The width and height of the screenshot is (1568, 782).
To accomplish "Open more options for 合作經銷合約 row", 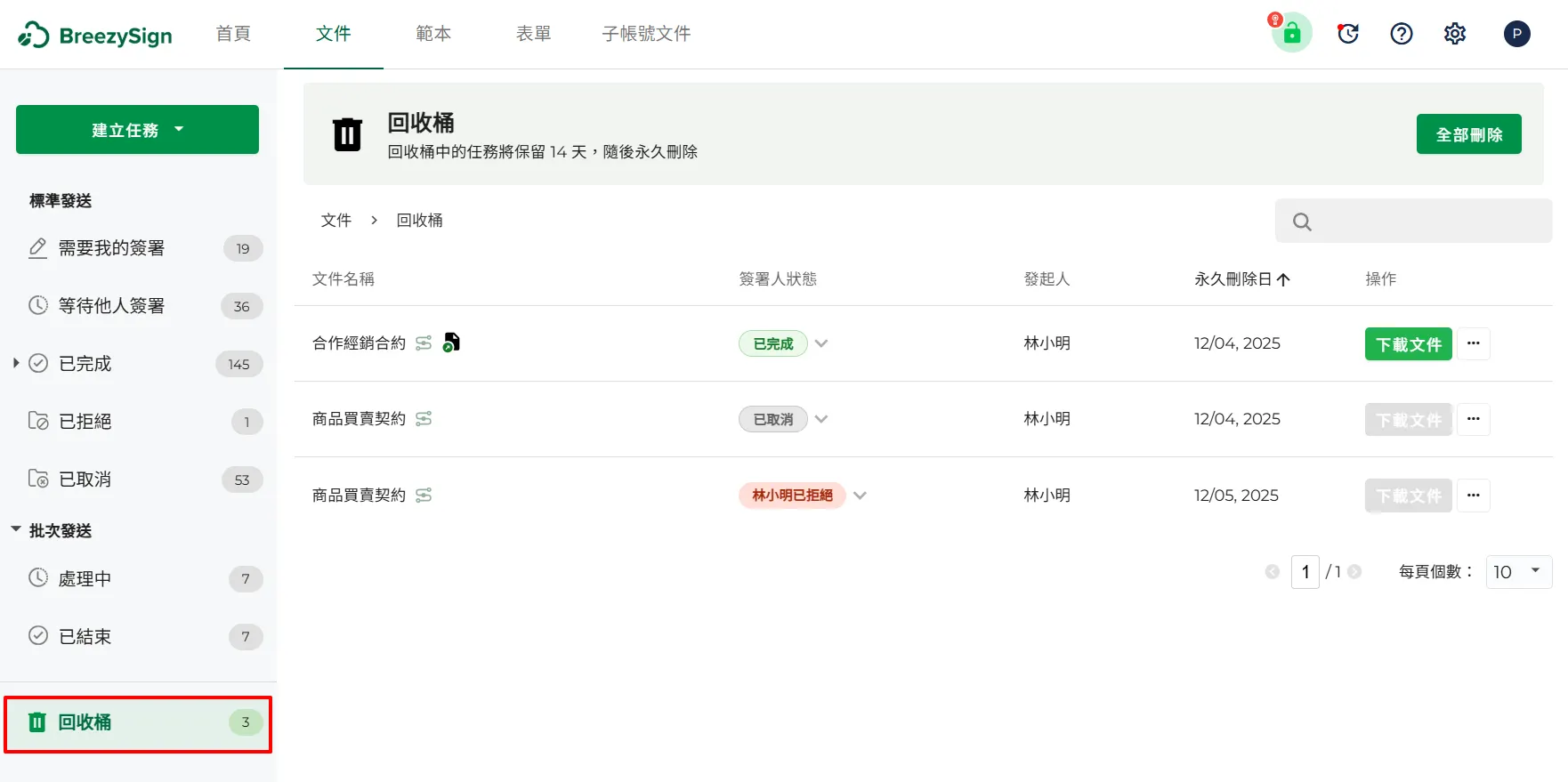I will pyautogui.click(x=1474, y=343).
